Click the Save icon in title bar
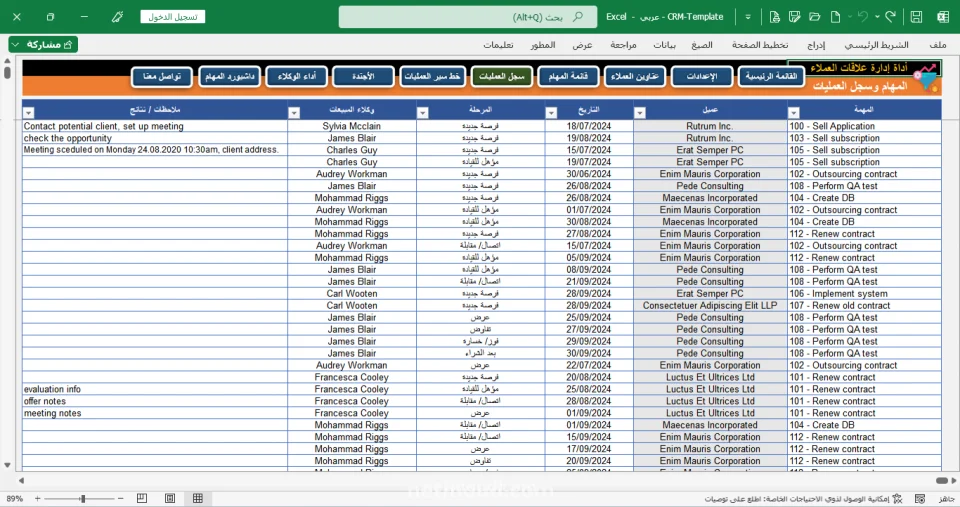This screenshot has height=507, width=960. 917,17
